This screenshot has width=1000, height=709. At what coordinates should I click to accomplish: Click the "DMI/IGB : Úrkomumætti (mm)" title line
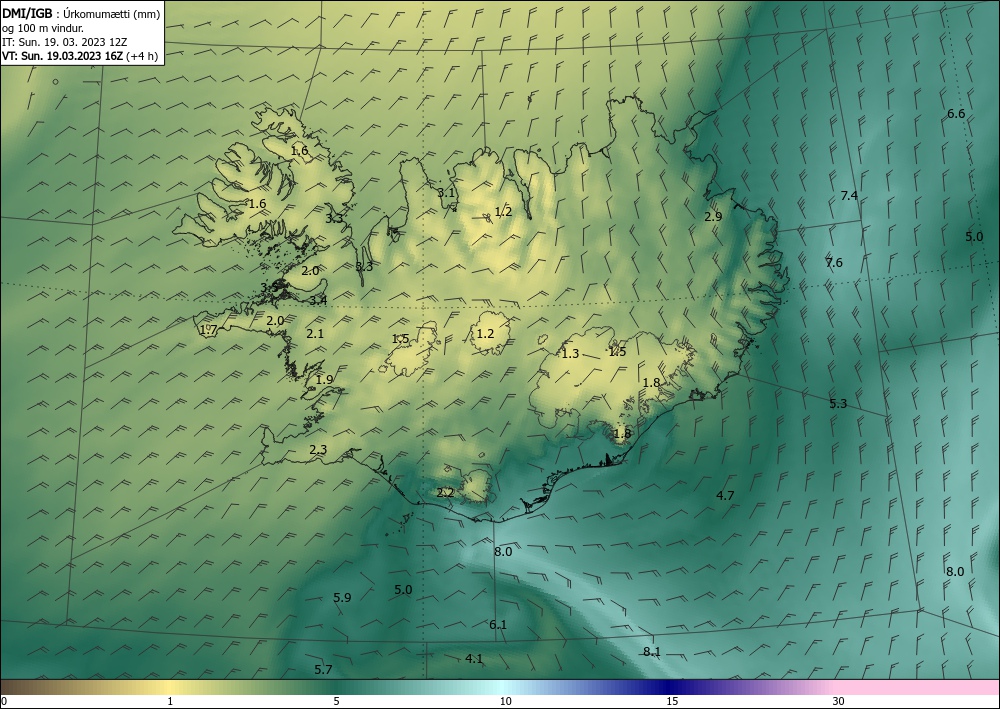81,13
